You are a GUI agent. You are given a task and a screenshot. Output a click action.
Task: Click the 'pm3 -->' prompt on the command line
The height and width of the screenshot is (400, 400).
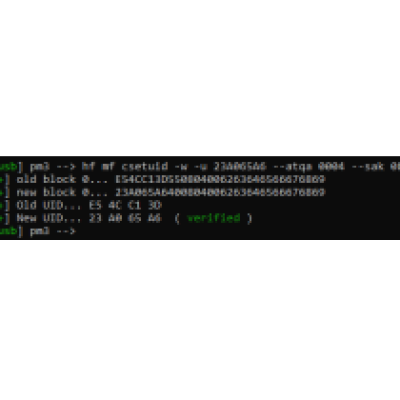[53, 166]
